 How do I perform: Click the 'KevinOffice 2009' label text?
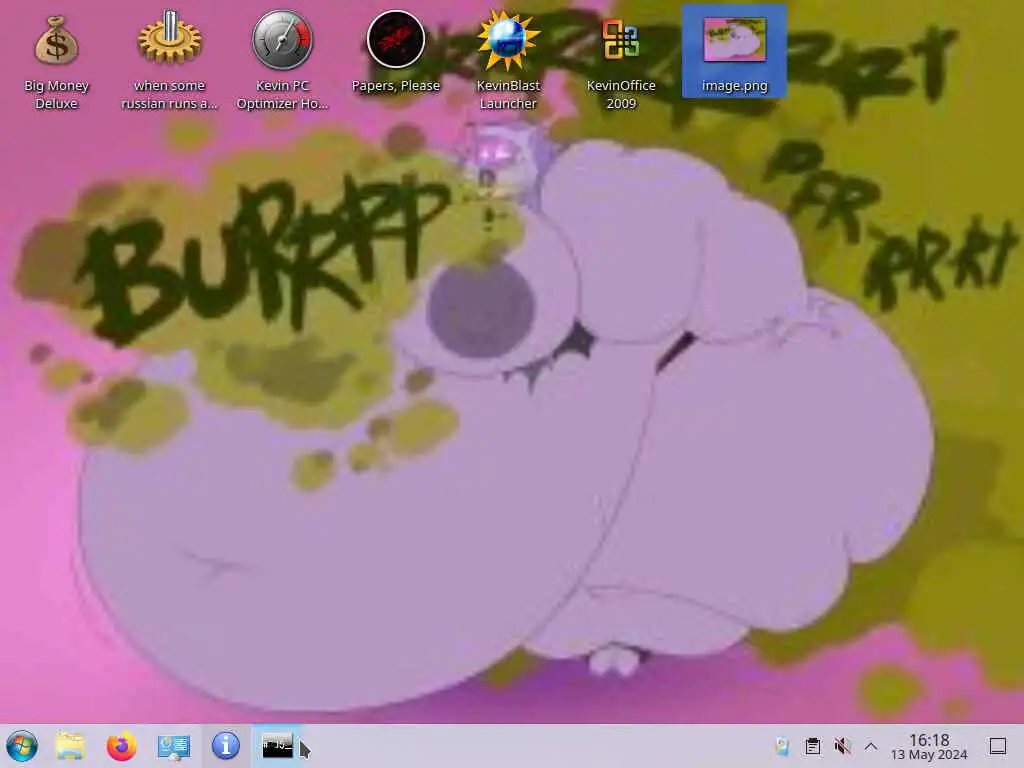coord(620,95)
